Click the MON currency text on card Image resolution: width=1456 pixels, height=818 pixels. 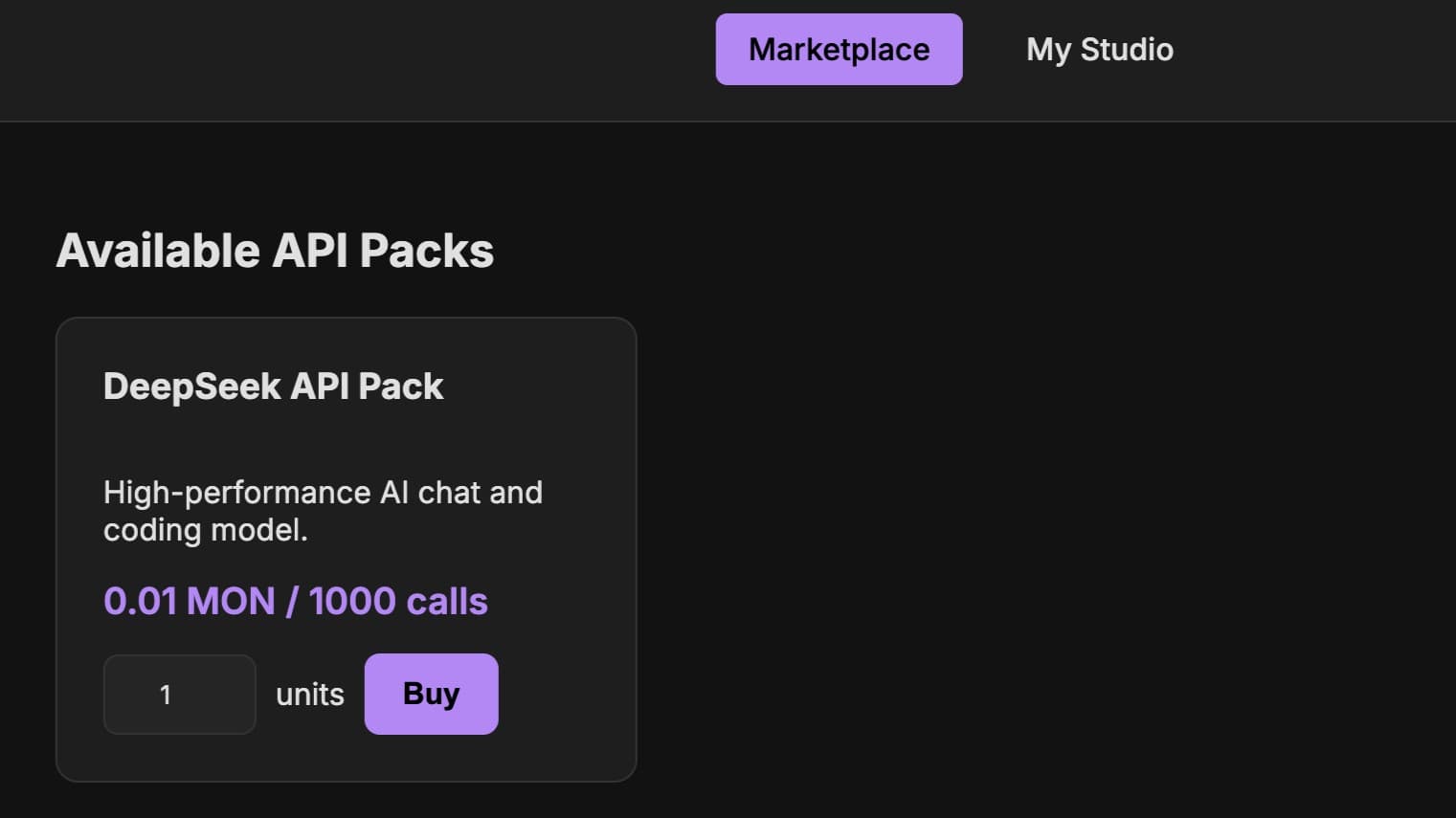click(x=232, y=602)
